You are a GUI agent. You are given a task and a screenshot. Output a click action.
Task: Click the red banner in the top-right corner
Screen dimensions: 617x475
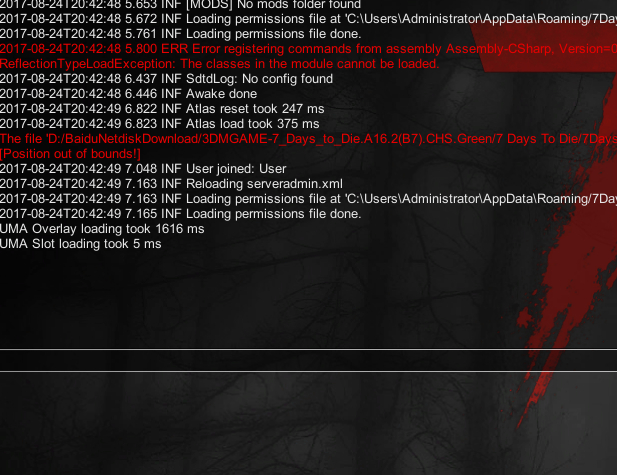[547, 43]
